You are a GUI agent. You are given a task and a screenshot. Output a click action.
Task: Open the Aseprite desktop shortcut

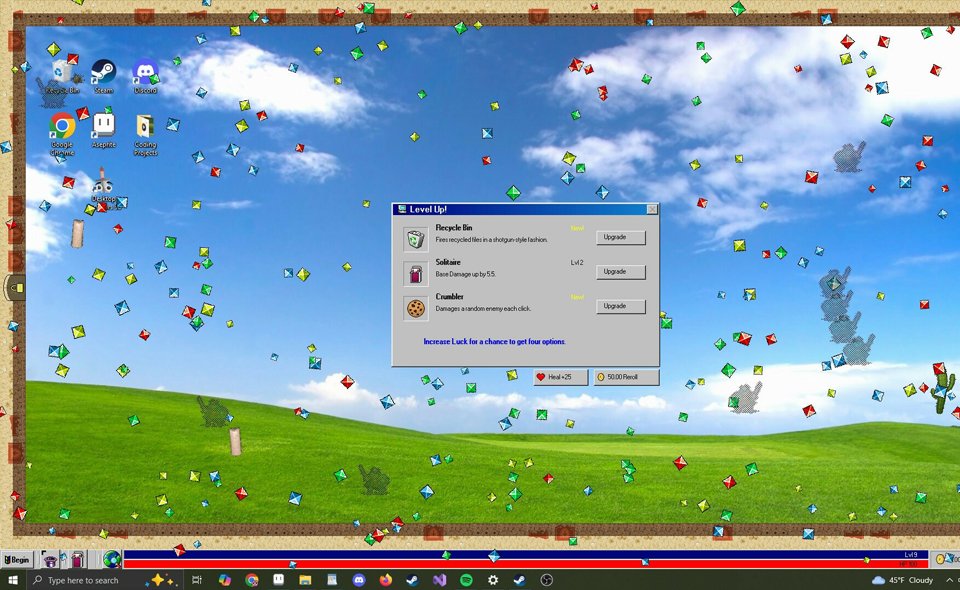click(103, 130)
